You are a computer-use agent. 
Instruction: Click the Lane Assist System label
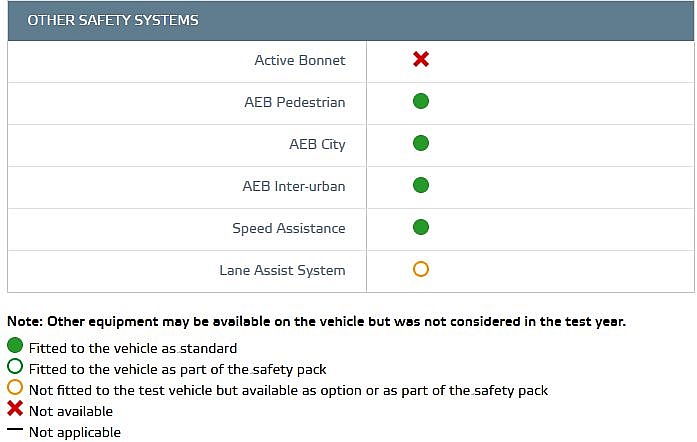(282, 270)
